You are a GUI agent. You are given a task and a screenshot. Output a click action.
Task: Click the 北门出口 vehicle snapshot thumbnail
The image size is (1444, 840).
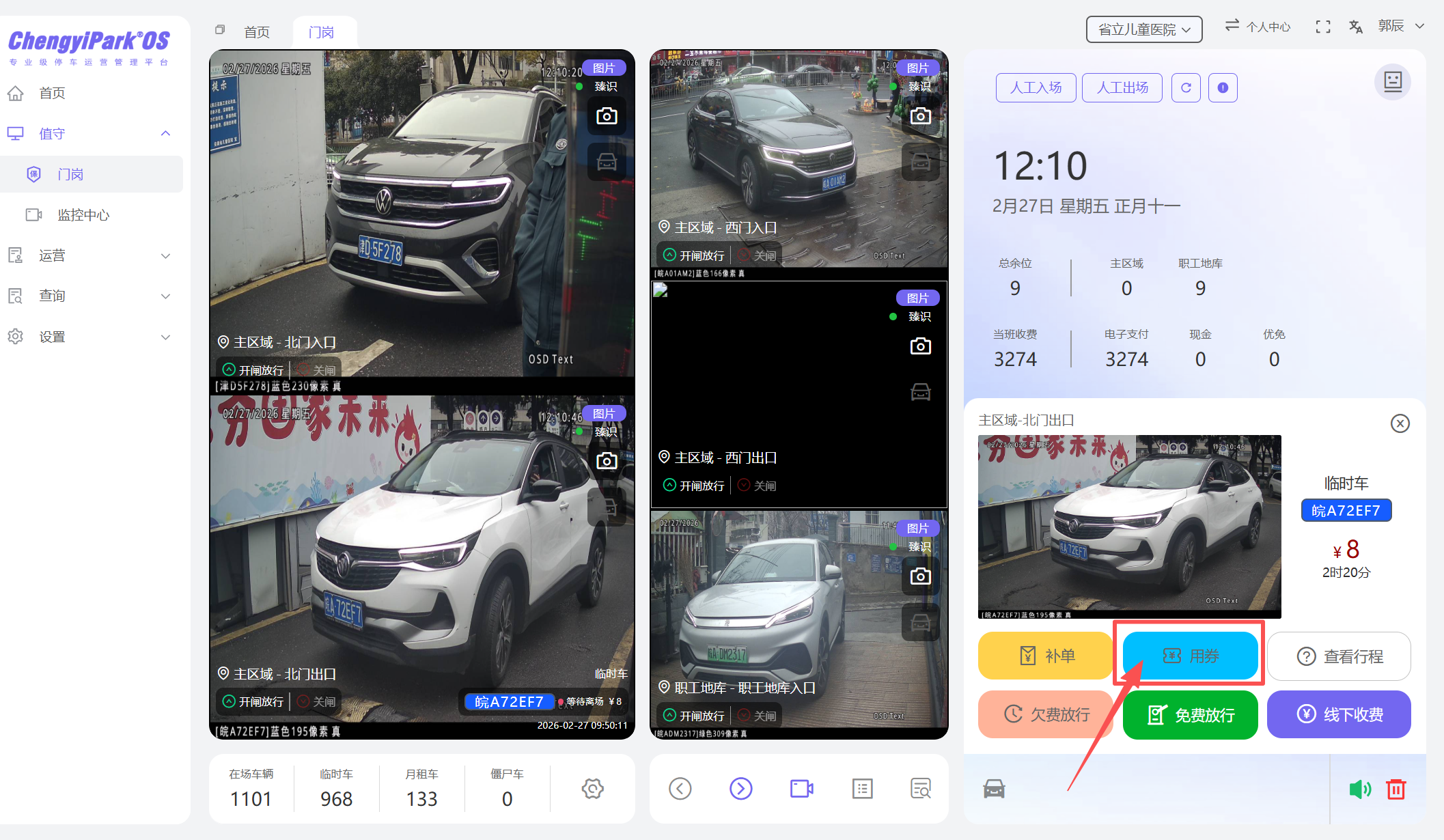tap(1129, 527)
